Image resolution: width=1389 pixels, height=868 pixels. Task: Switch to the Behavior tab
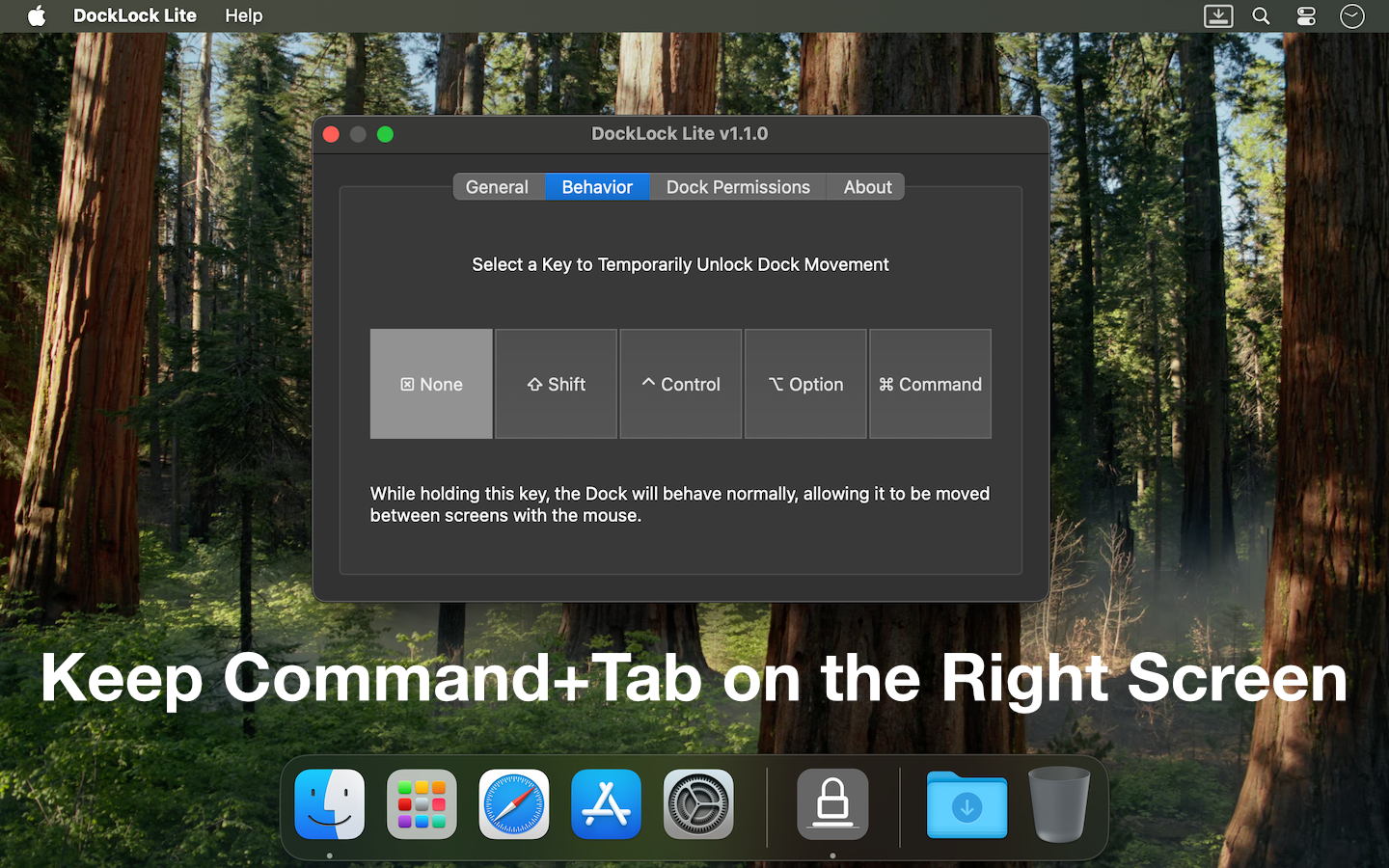pyautogui.click(x=598, y=187)
